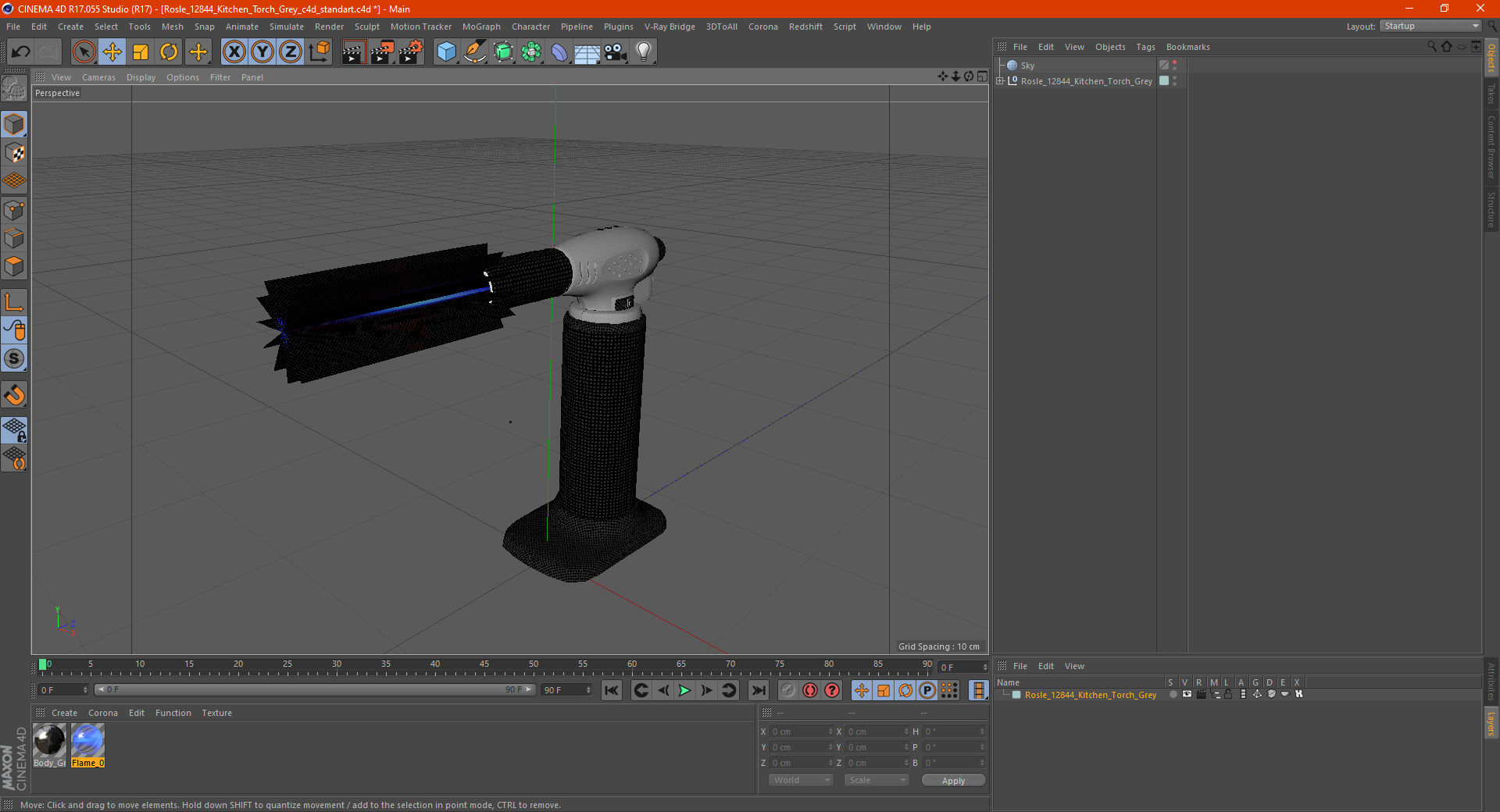This screenshot has height=812, width=1500.
Task: Click the Enable Axis icon
Action: coord(14,302)
